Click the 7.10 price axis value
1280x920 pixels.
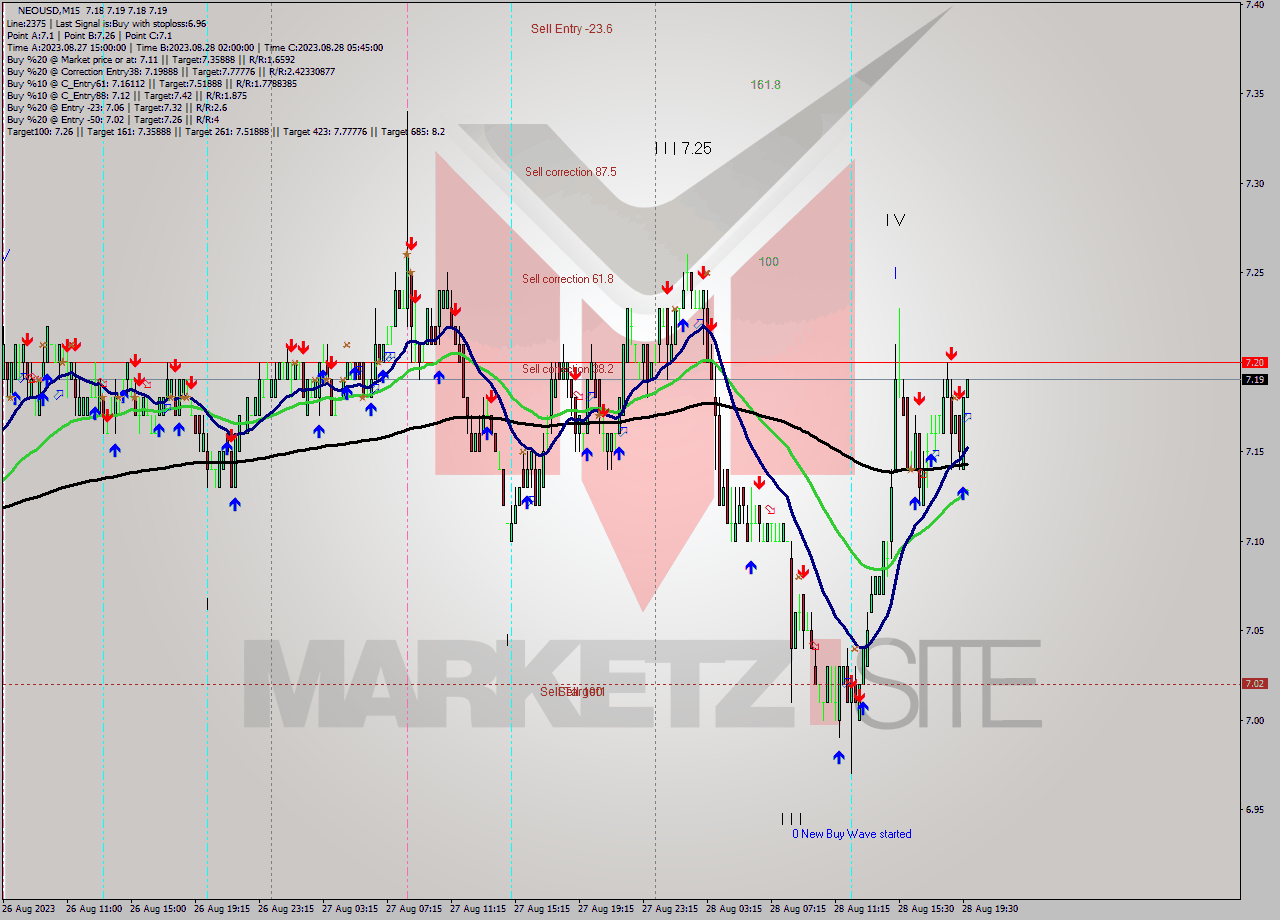(x=1254, y=541)
